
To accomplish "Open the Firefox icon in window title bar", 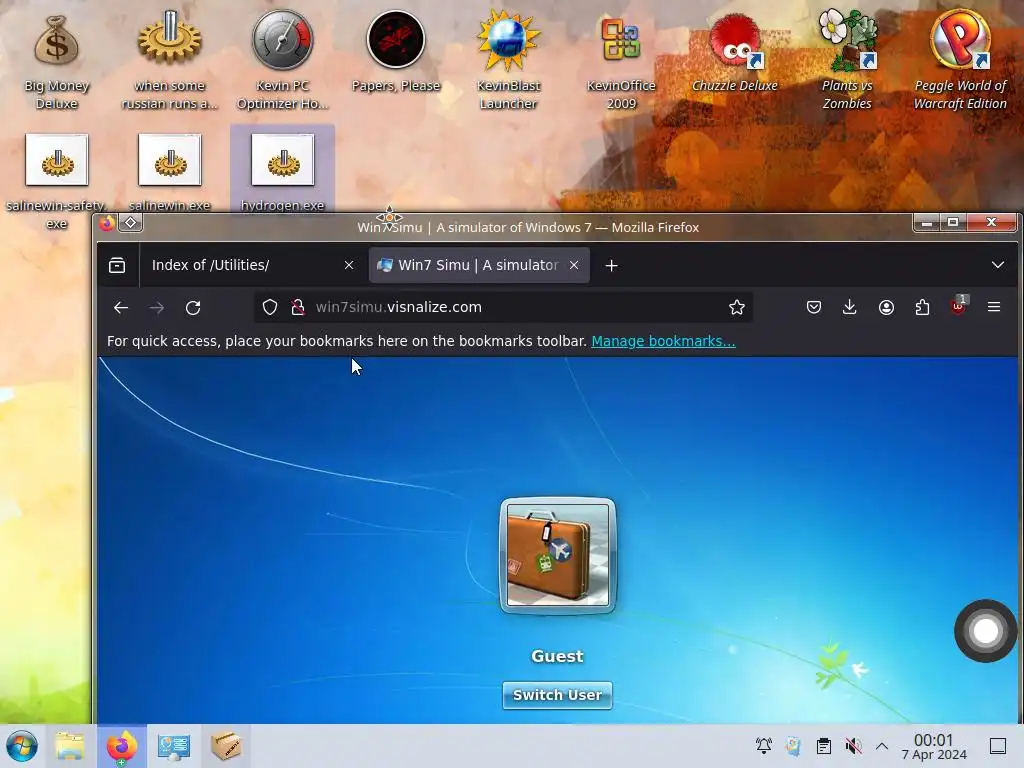I will [x=107, y=223].
